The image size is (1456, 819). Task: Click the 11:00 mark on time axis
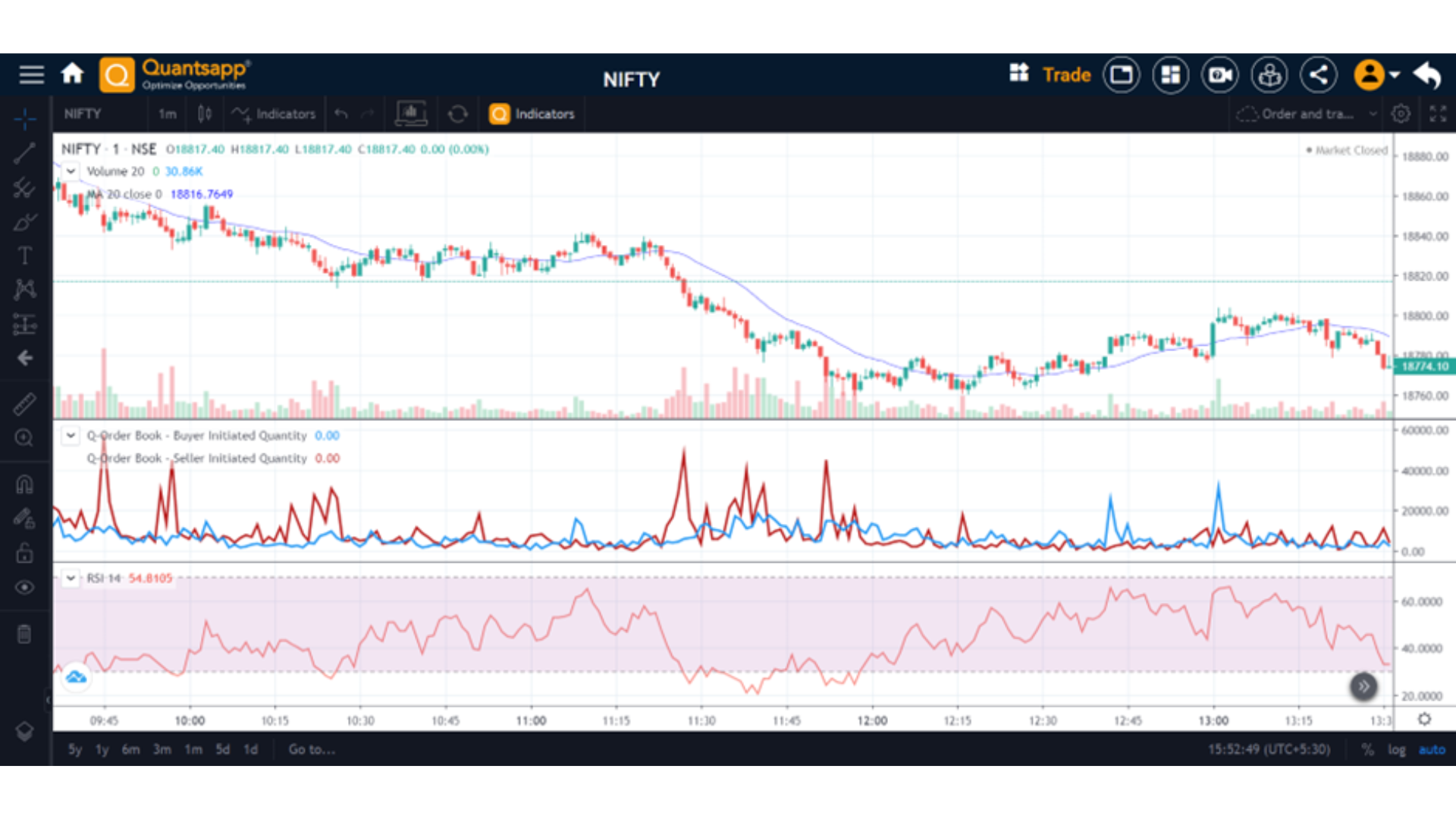[x=531, y=720]
